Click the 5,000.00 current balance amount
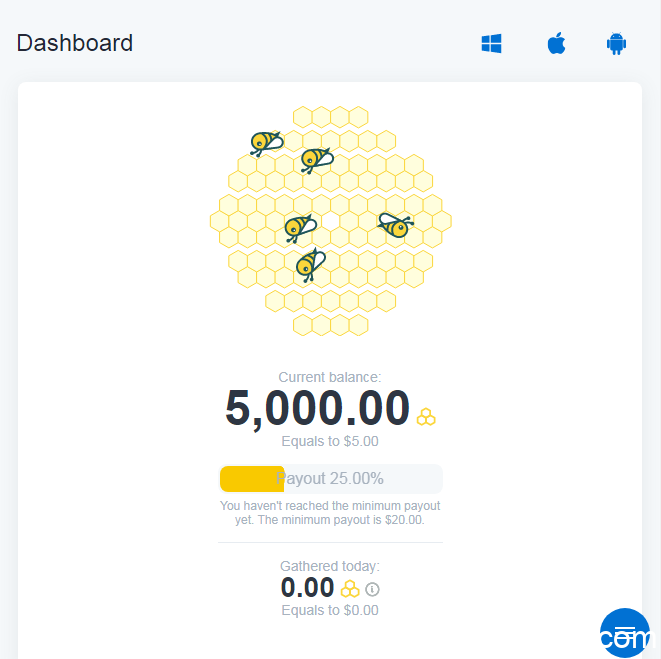 coord(317,409)
